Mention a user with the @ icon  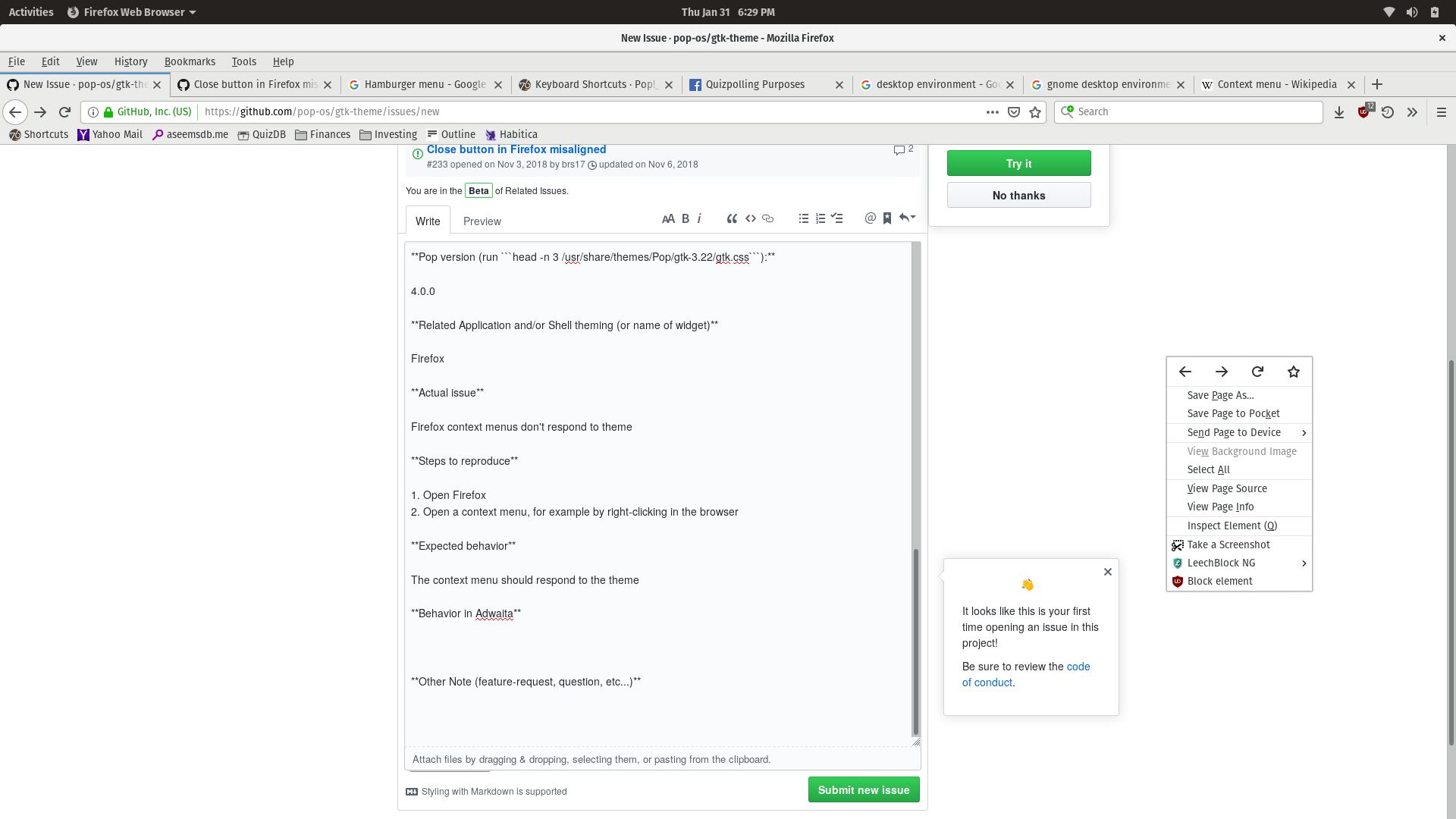[870, 218]
